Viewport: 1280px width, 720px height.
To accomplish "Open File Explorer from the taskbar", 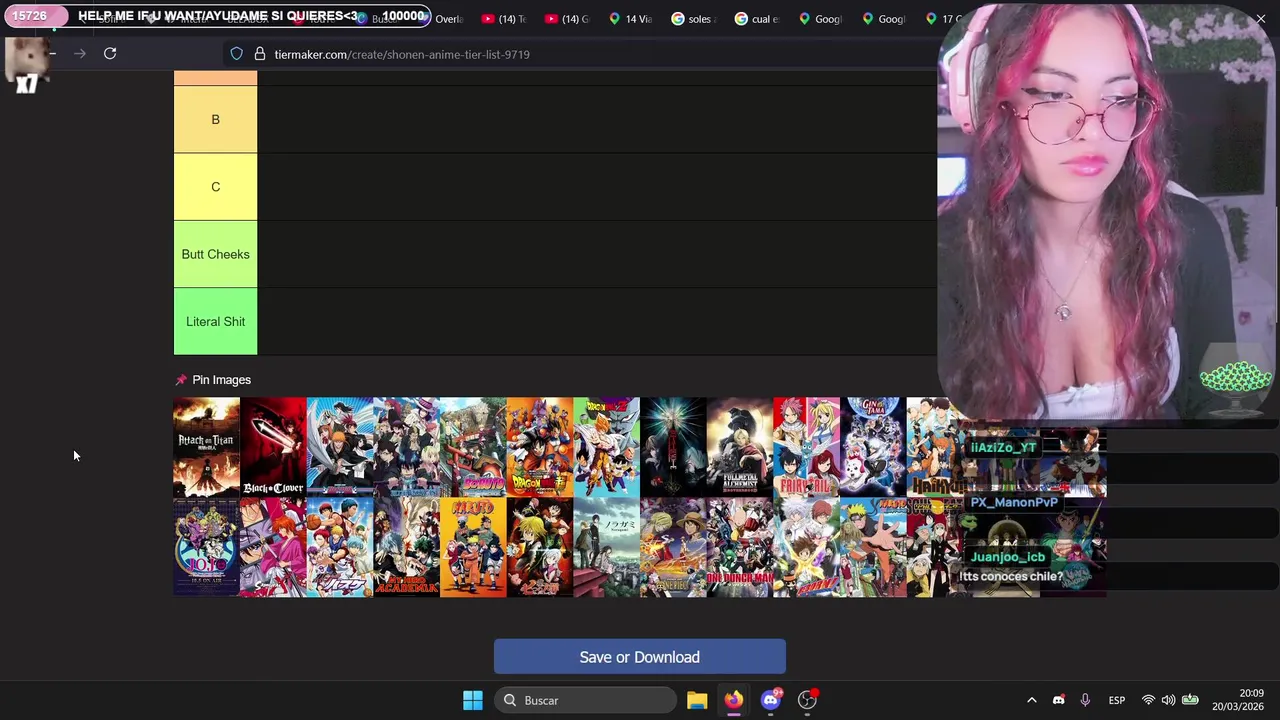I will click(697, 700).
